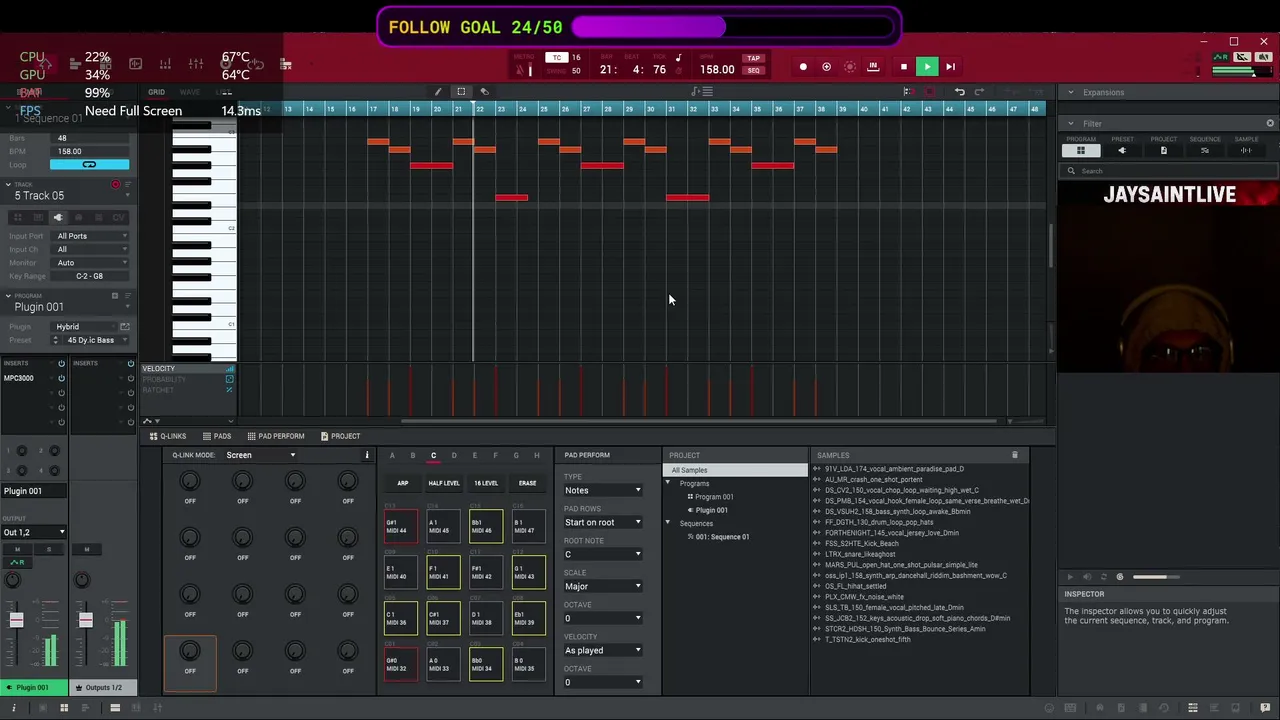Open the Pad Rows dropdown
Viewport: 1280px width, 720px height.
pos(603,522)
